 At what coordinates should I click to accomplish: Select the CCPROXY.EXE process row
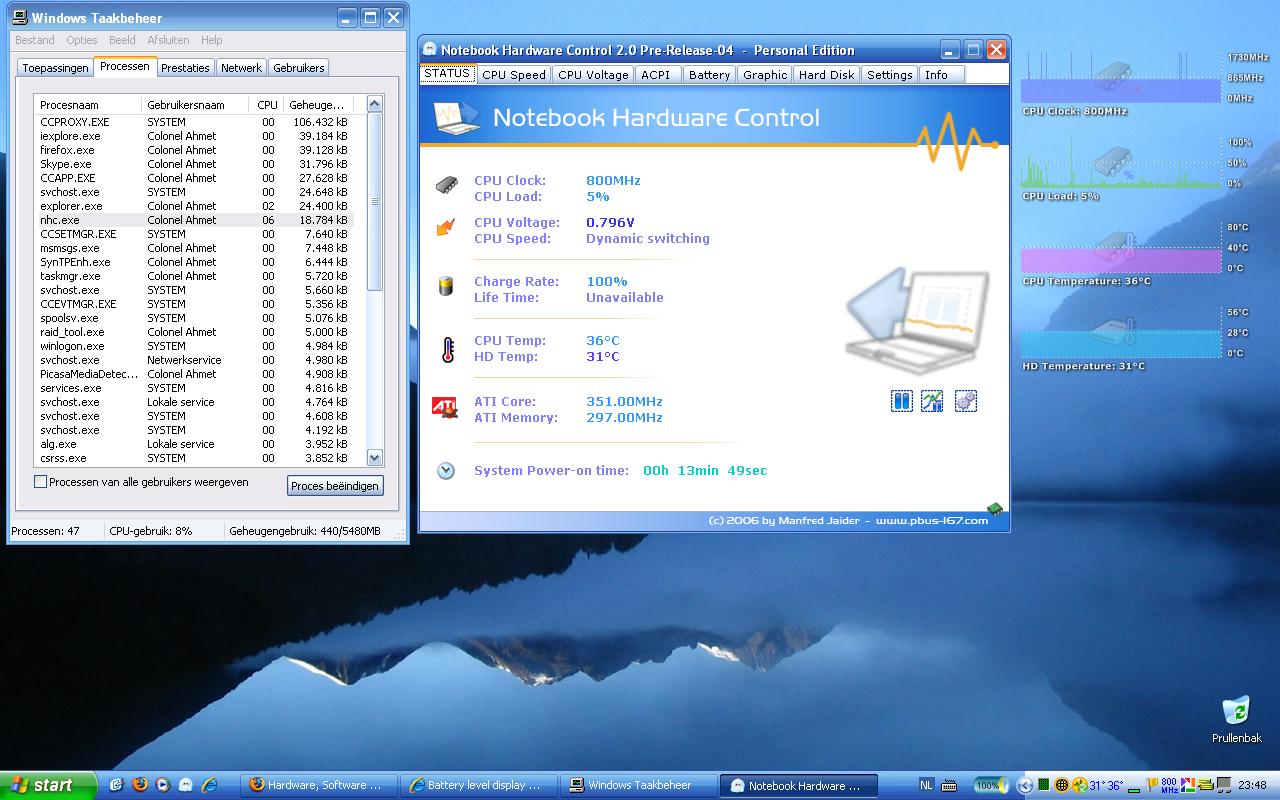(194, 122)
